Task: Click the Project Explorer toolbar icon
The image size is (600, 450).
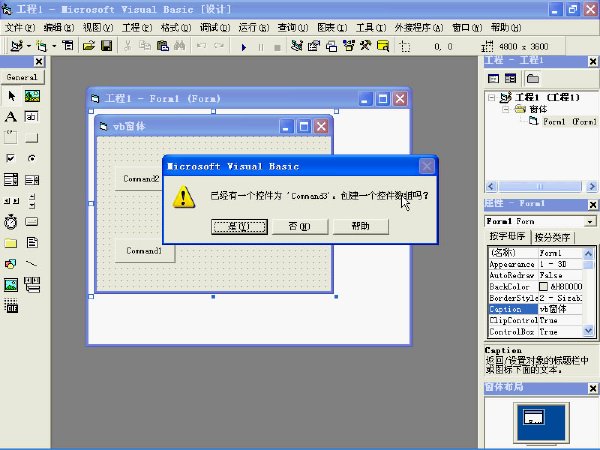Action: 296,46
